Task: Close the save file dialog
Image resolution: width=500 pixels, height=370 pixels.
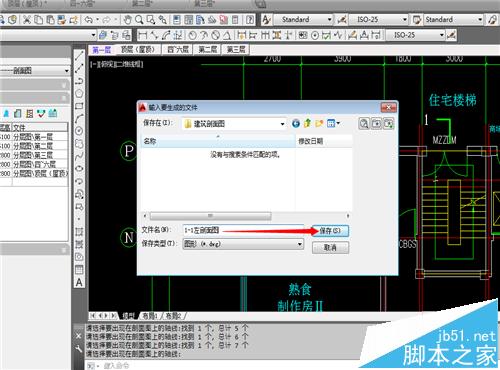Action: point(388,107)
